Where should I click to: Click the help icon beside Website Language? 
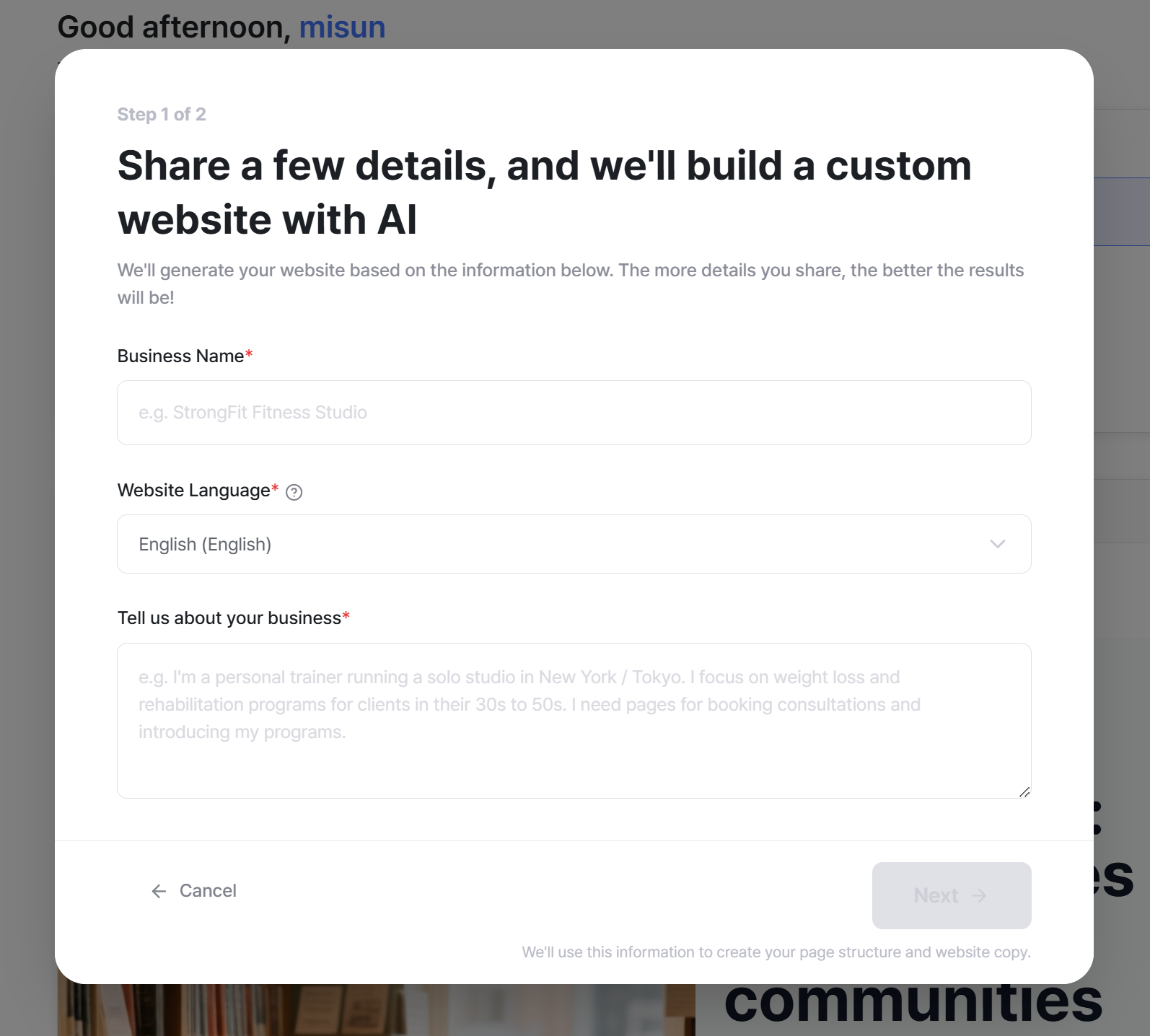[x=294, y=492]
